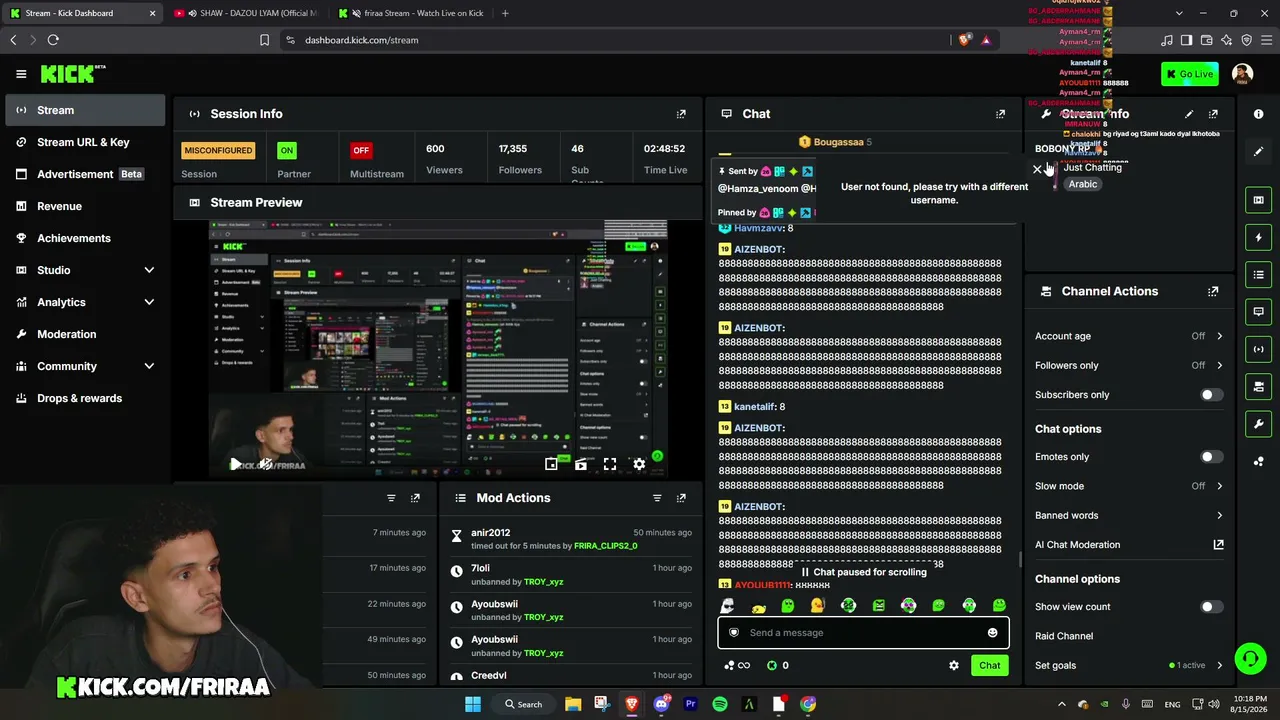Open stream preview player settings gear
Screen dimensions: 1280x720
pos(639,464)
